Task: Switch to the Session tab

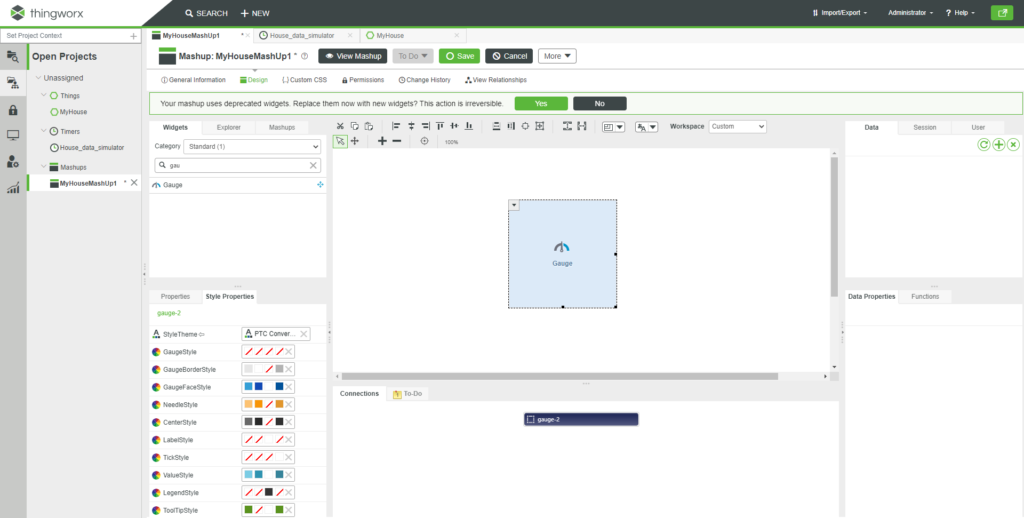Action: (925, 127)
